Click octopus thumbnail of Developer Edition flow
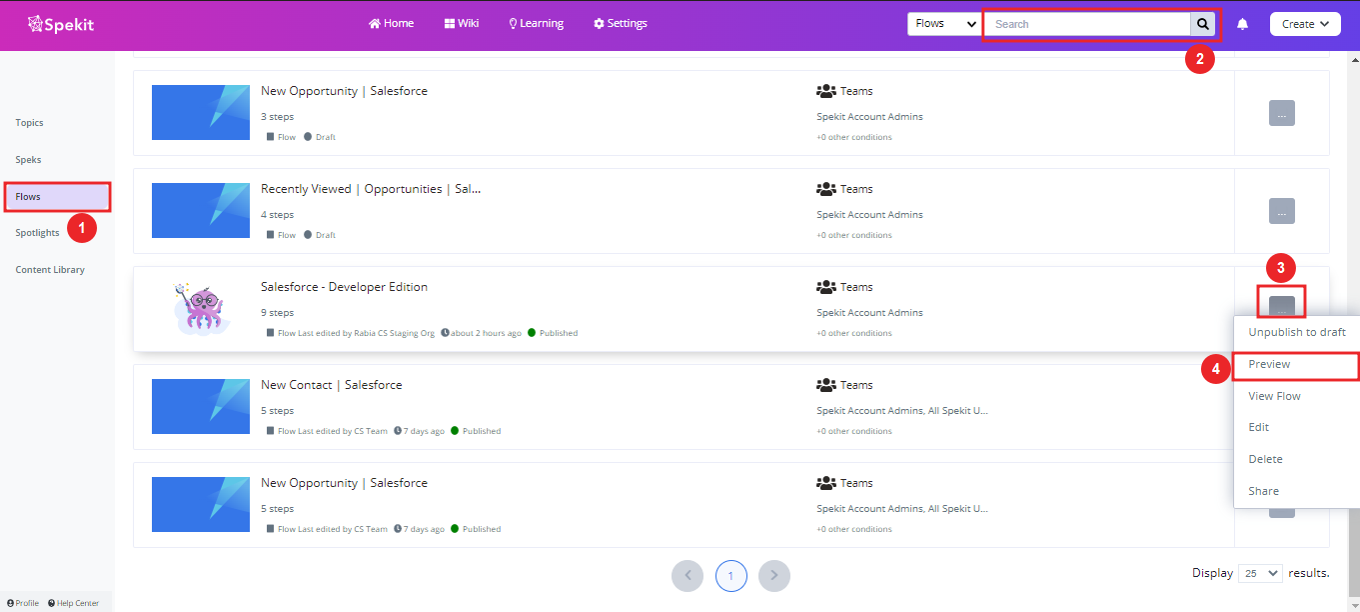 point(200,307)
